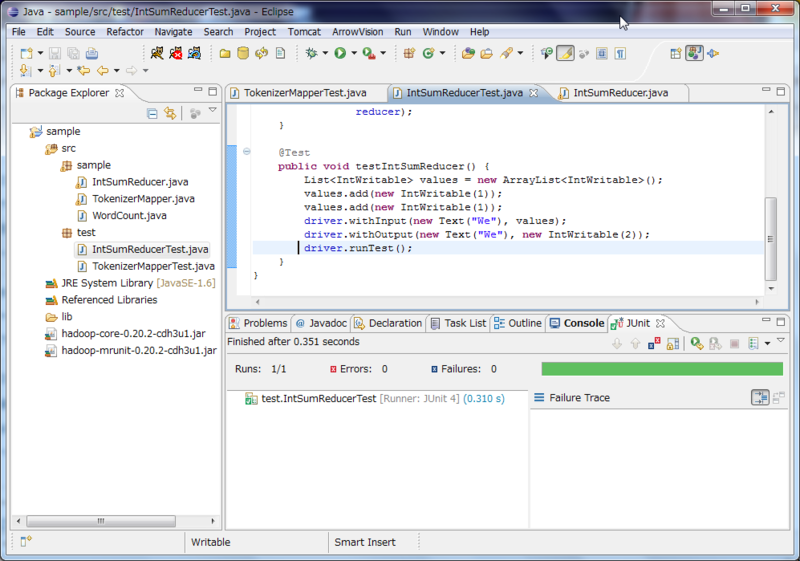This screenshot has height=561, width=800.
Task: Toggle Link with Editor in Package Explorer
Action: (x=170, y=113)
